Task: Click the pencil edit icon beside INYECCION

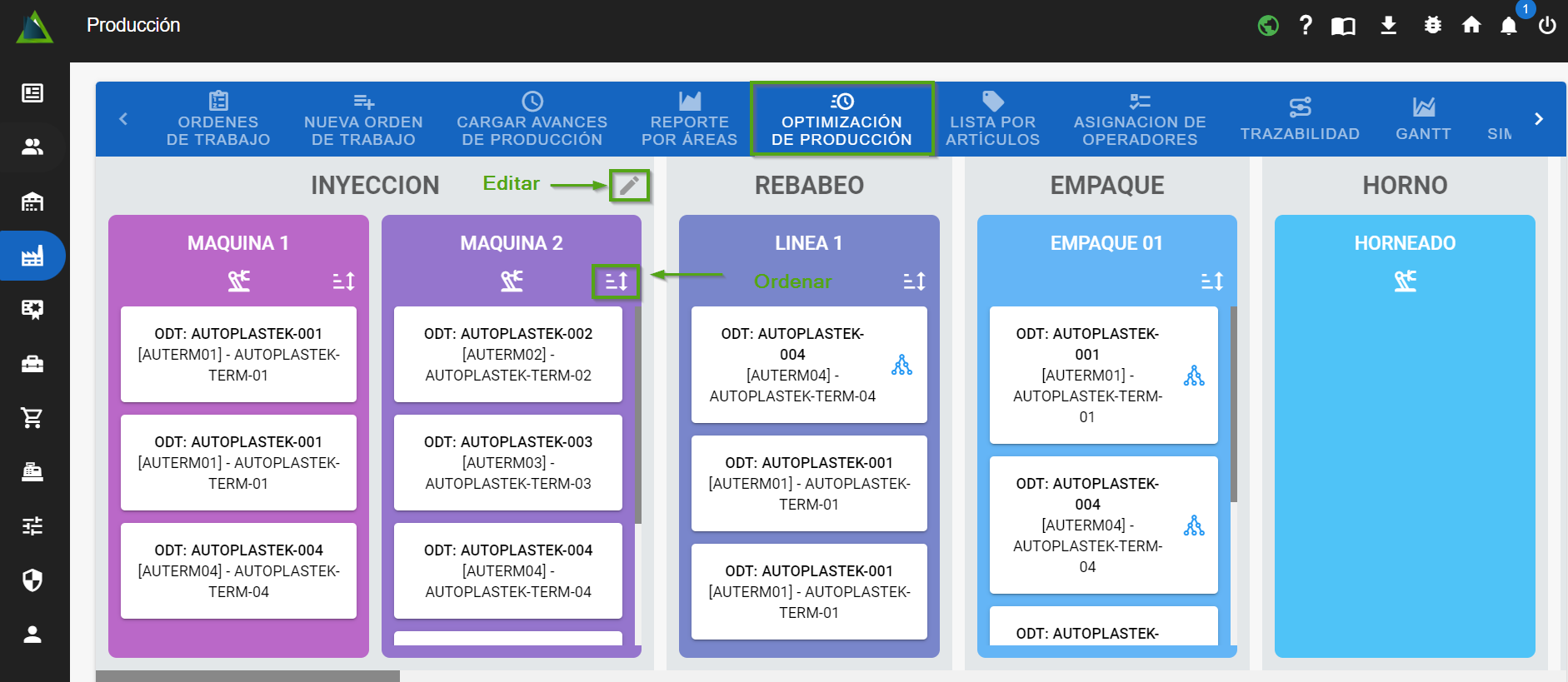Action: pos(629,185)
